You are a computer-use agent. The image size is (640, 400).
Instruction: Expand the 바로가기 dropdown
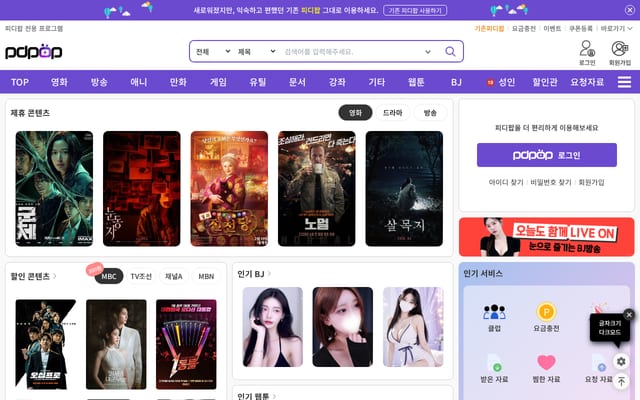[616, 28]
